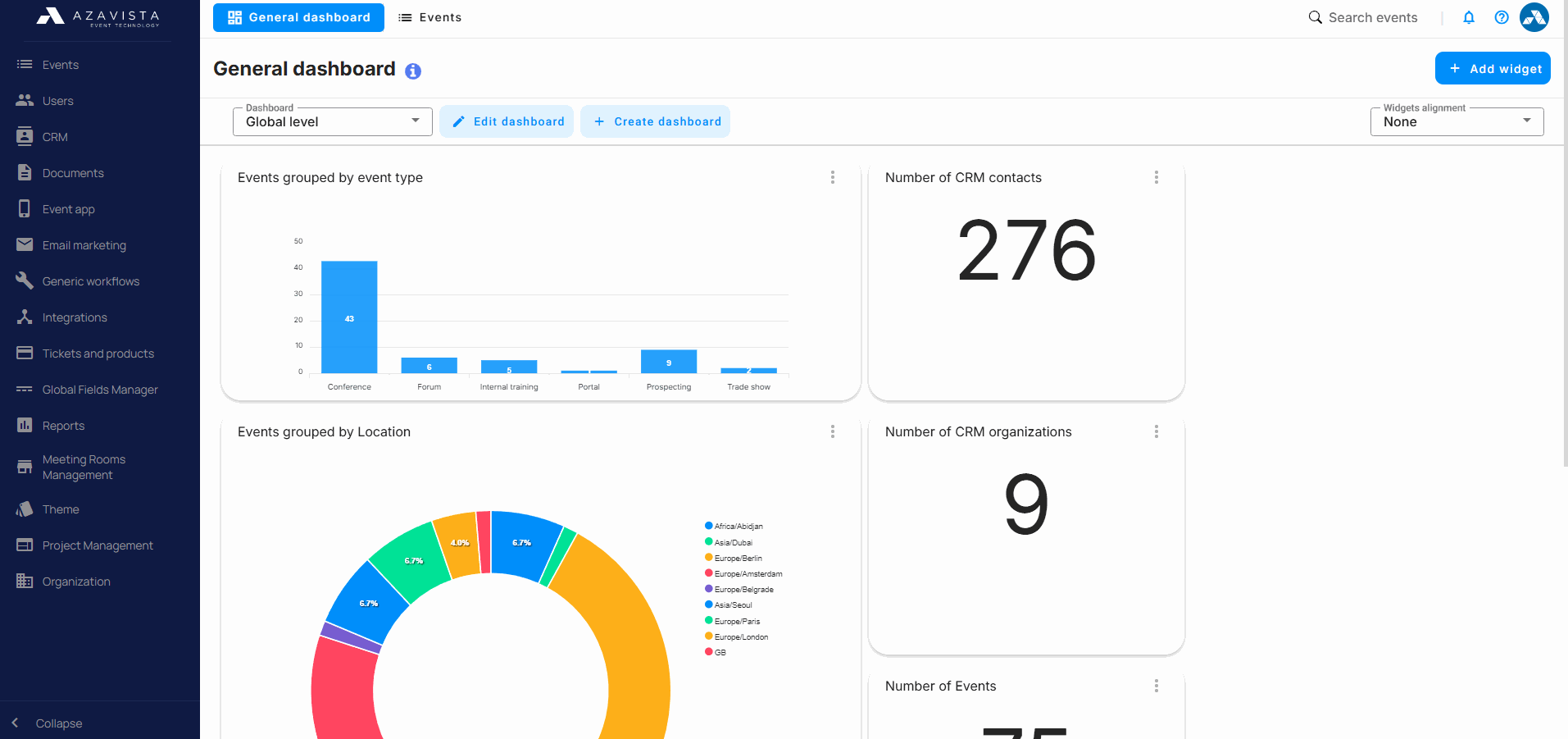Switch to the General dashboard tab

pyautogui.click(x=298, y=17)
